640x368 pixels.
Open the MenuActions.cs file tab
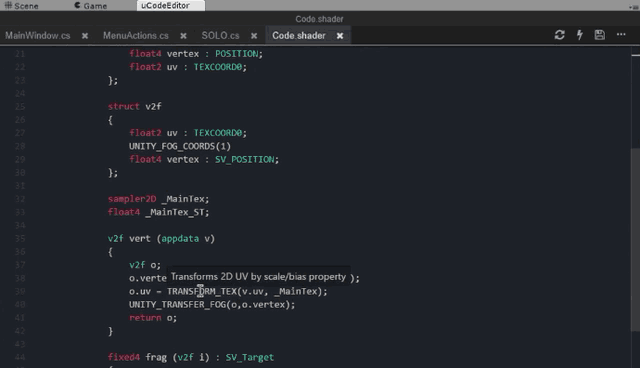tap(136, 35)
